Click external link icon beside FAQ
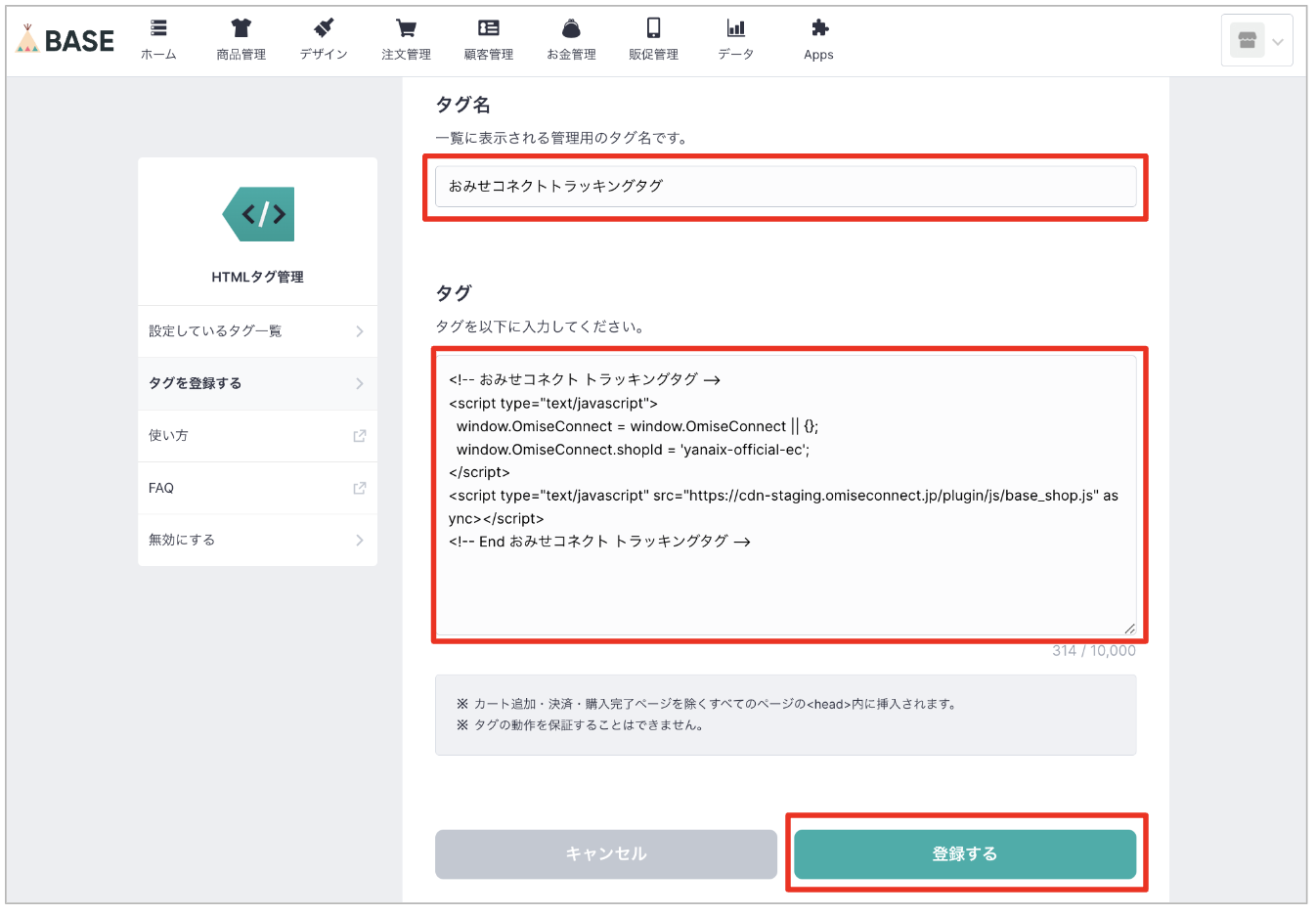The height and width of the screenshot is (915, 1316). (x=360, y=488)
